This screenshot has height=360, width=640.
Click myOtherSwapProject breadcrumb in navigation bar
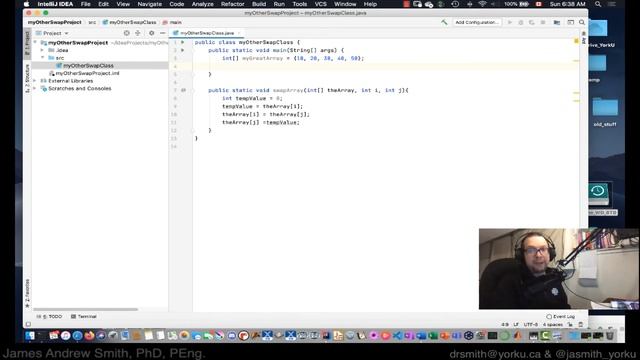pos(55,22)
